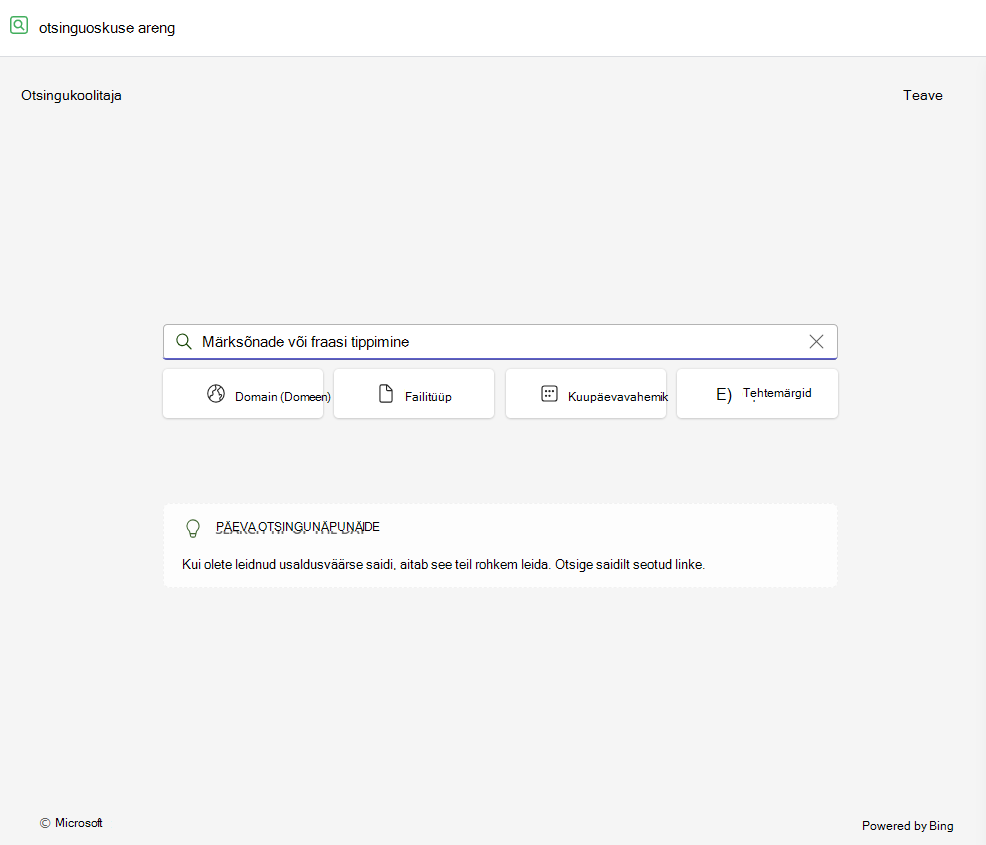
Task: Focus the keyword or phrase search field
Action: tap(500, 341)
